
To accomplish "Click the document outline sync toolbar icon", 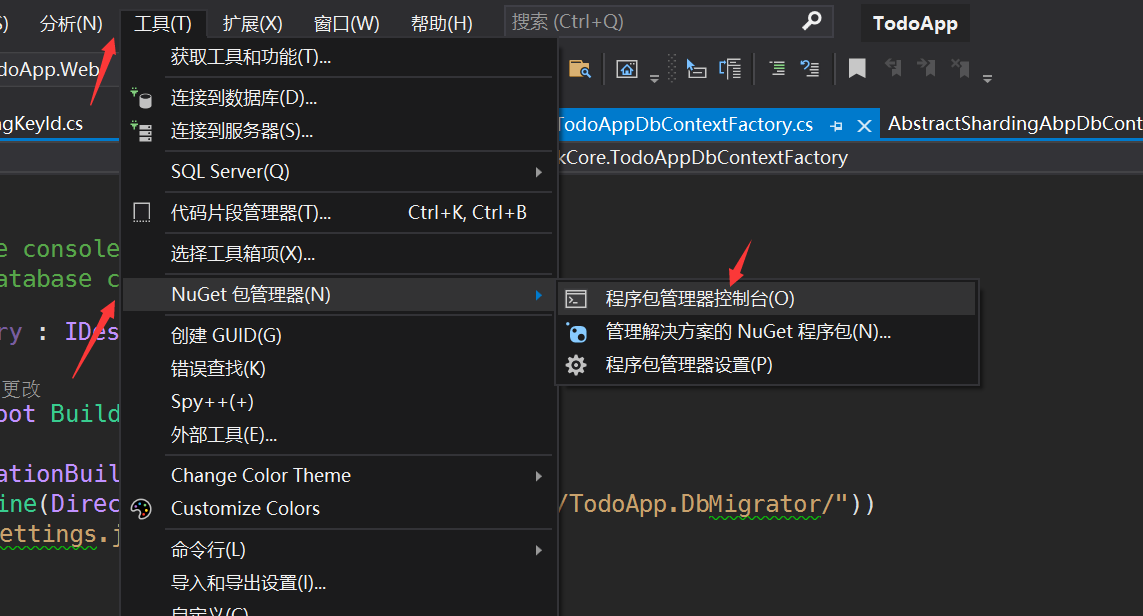I will click(x=730, y=69).
